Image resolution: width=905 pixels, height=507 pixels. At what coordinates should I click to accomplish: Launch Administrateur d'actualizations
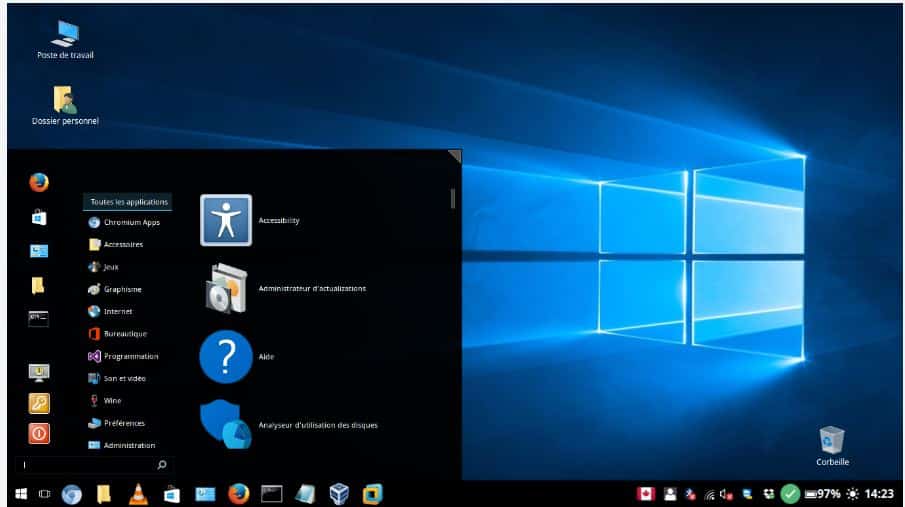(x=283, y=288)
